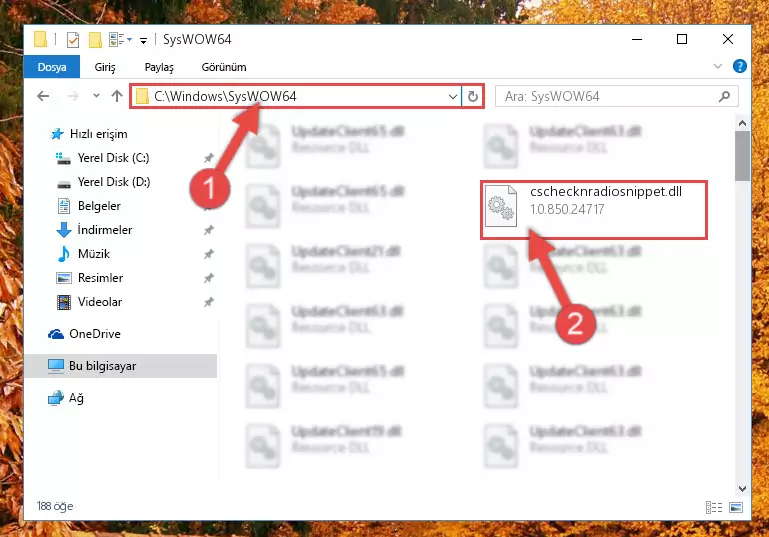The image size is (769, 537).
Task: Click the cschecknradiosnippet.dll file name
Action: point(606,192)
